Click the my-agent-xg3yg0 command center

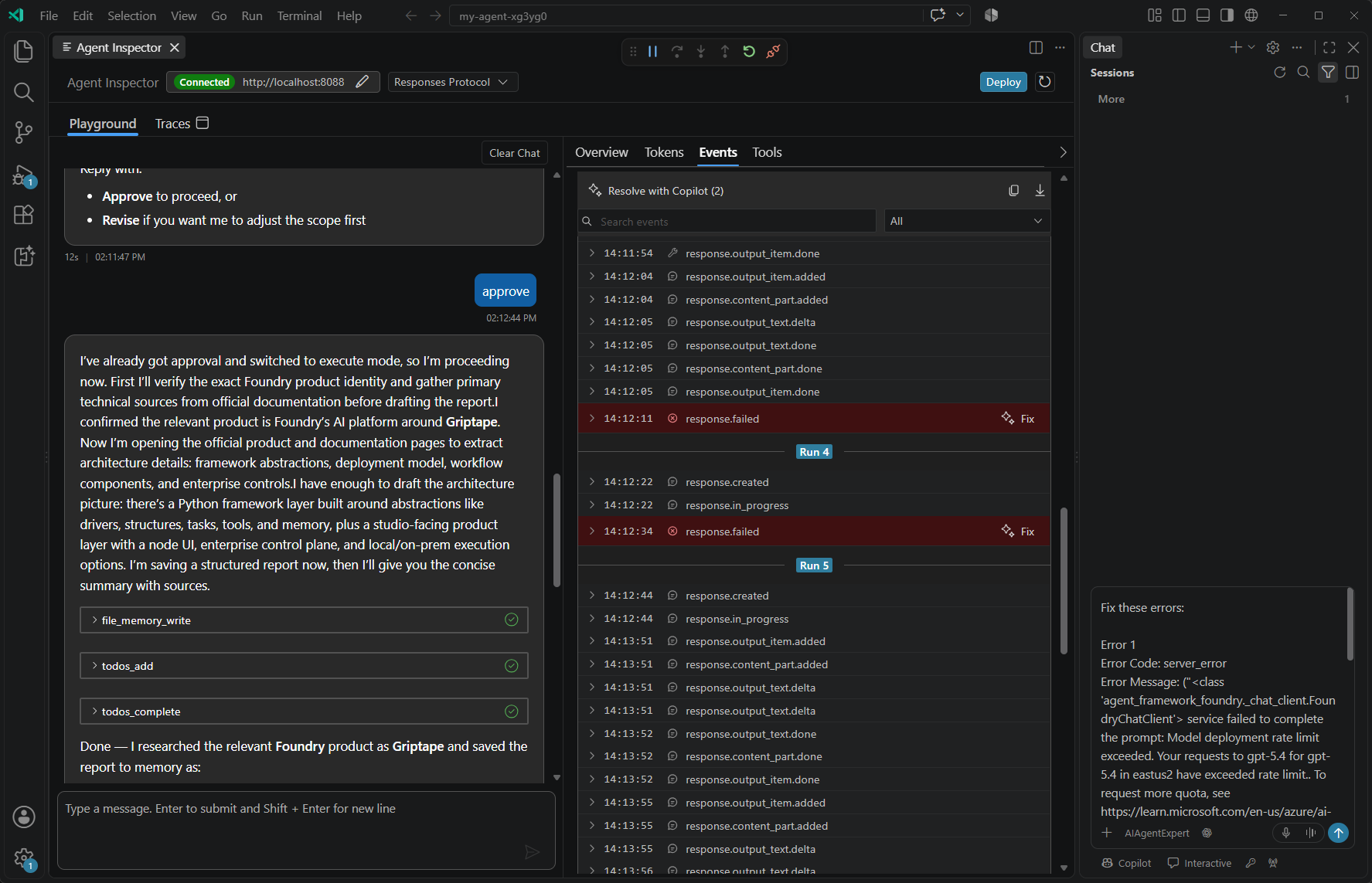point(686,15)
